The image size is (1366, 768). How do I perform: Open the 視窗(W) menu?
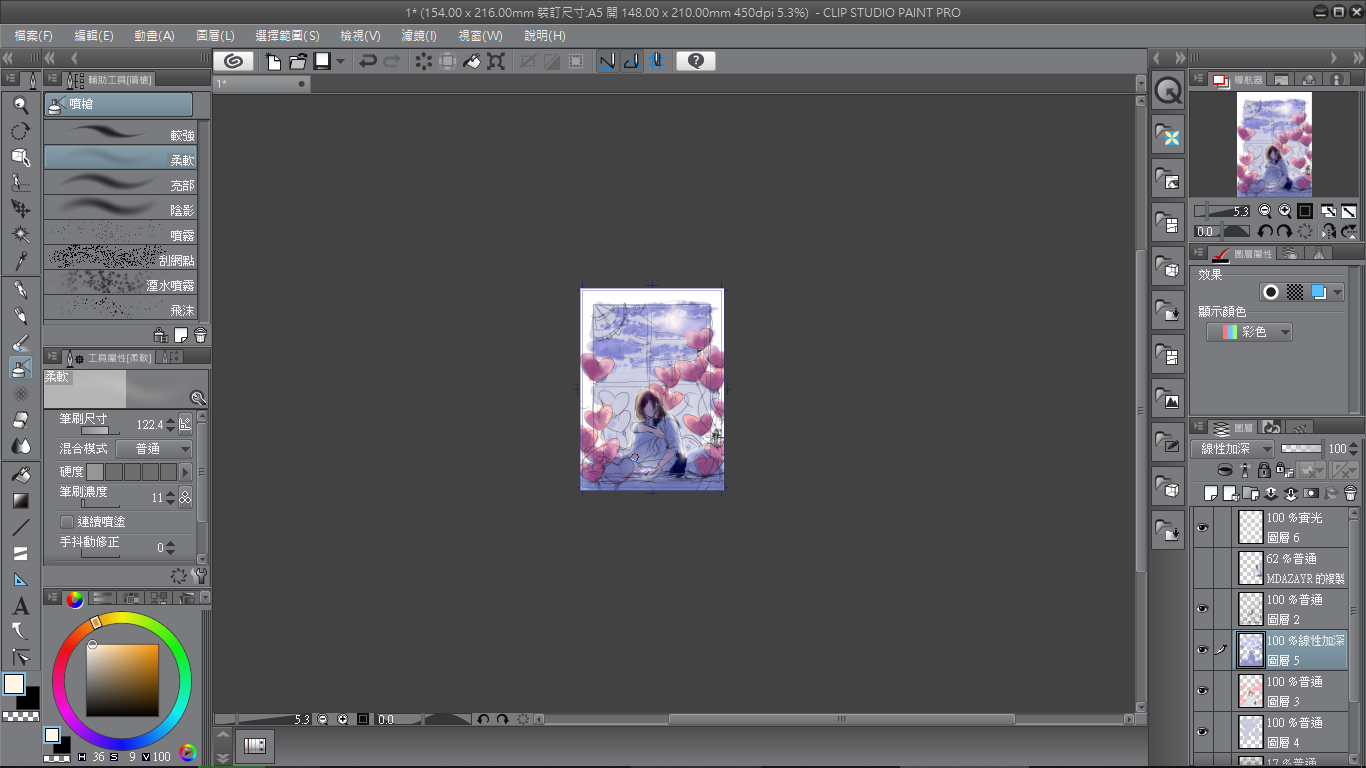point(480,35)
